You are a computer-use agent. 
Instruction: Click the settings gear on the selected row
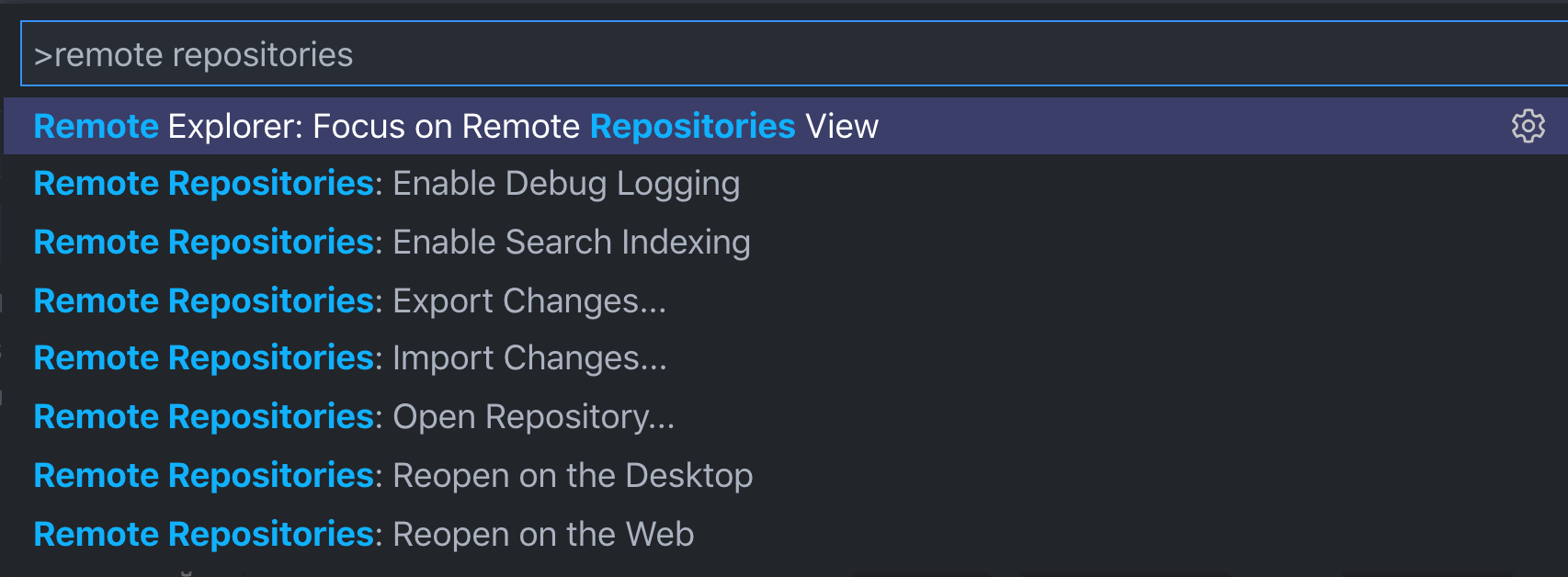[x=1528, y=127]
